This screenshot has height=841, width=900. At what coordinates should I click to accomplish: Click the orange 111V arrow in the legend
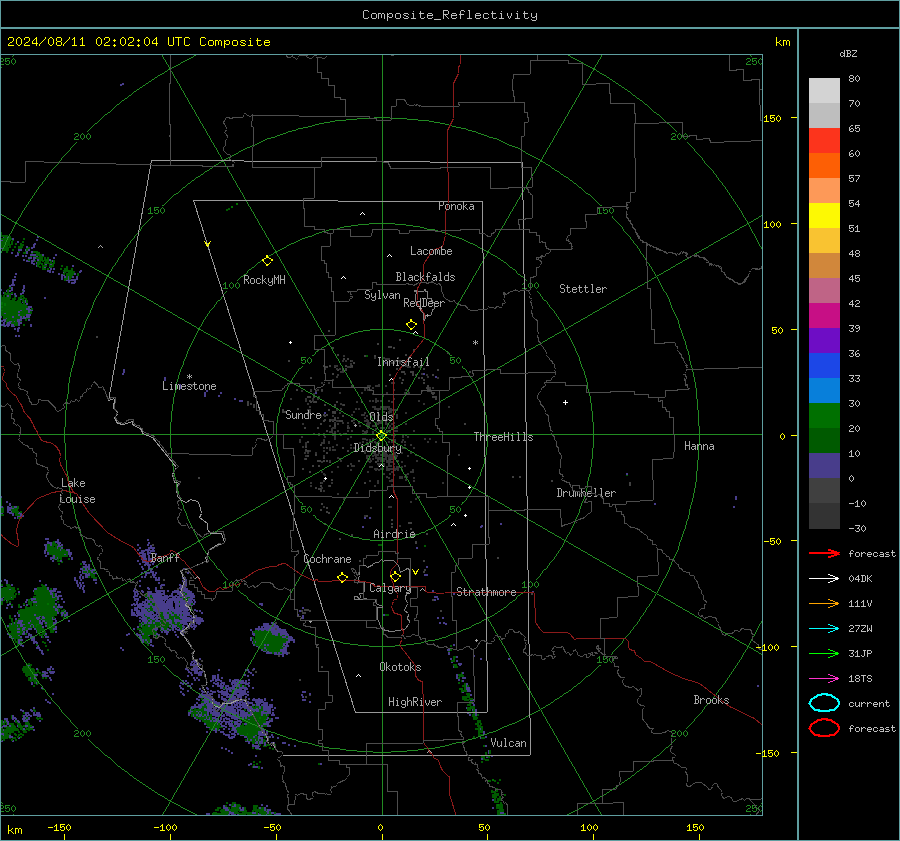coord(824,603)
